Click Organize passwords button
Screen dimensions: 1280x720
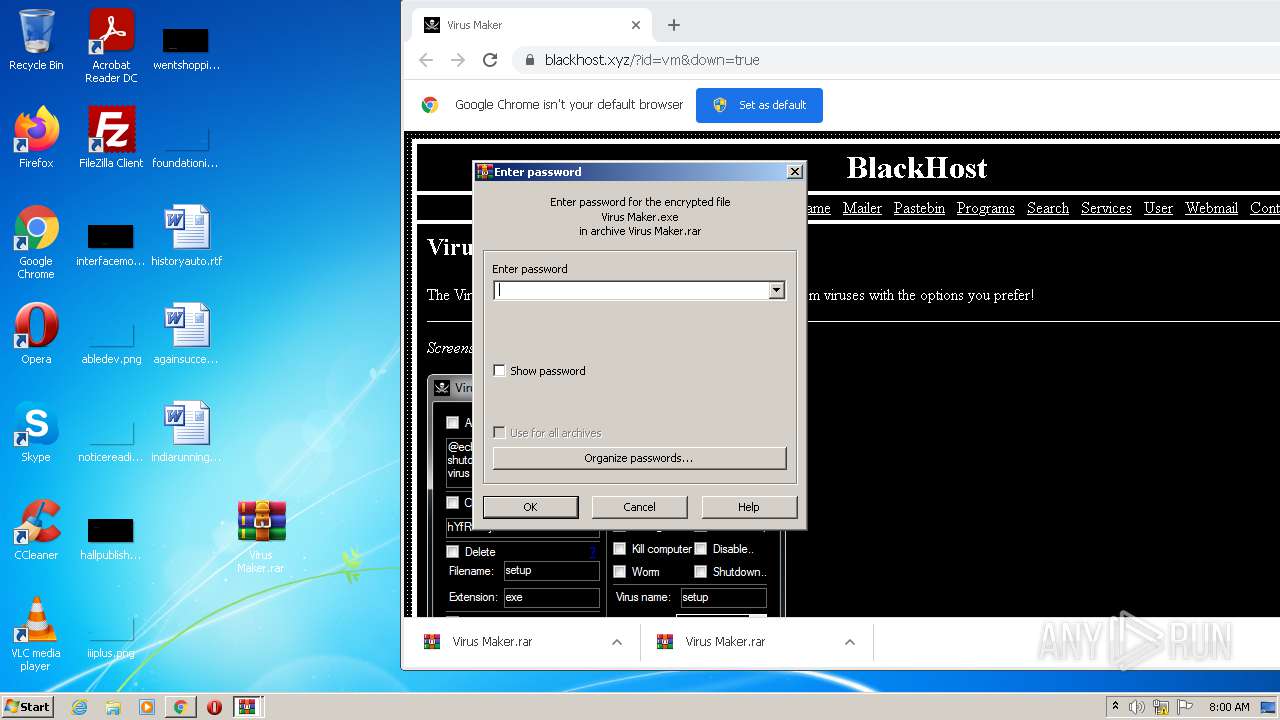pyautogui.click(x=639, y=458)
